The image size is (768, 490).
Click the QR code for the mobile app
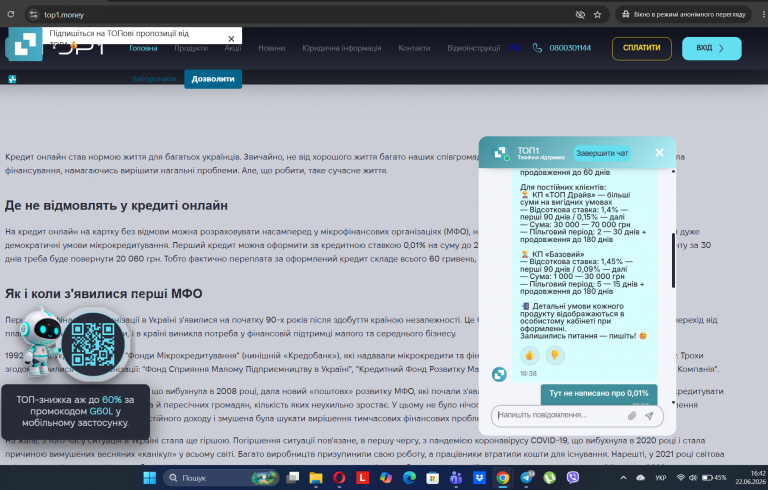(x=93, y=344)
